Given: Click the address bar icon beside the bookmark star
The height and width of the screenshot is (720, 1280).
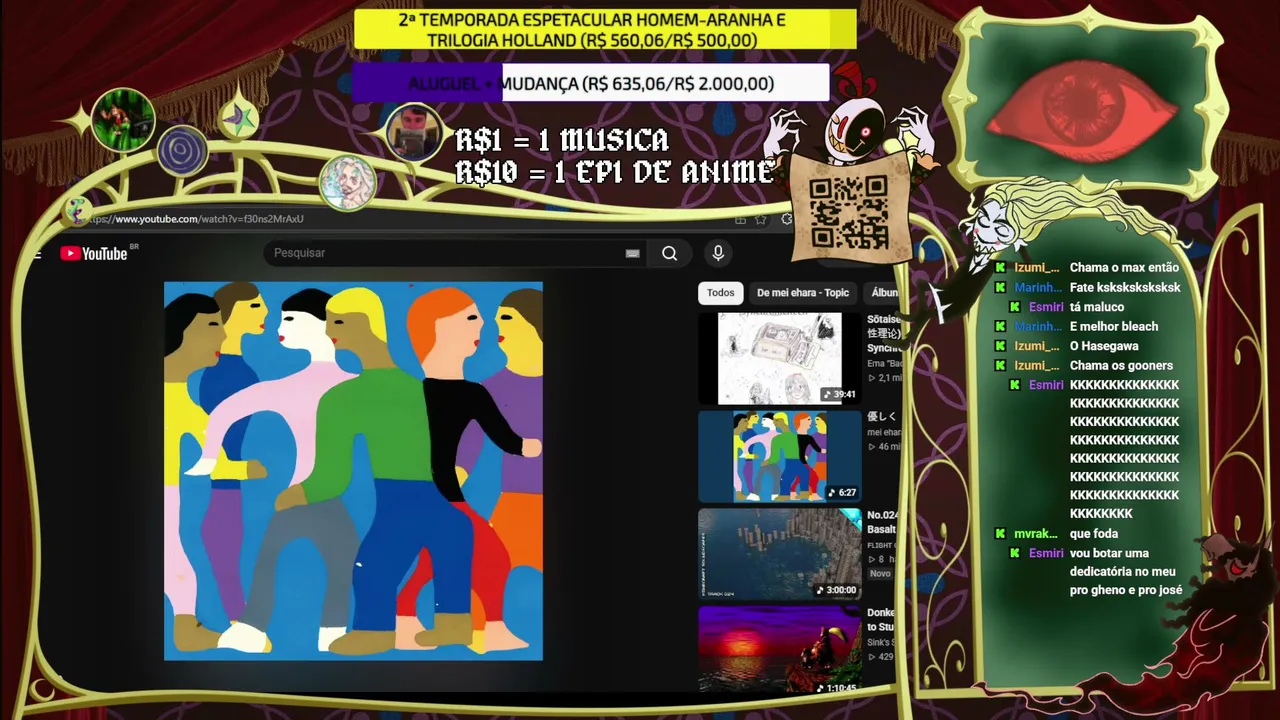Looking at the screenshot, I should pos(740,219).
